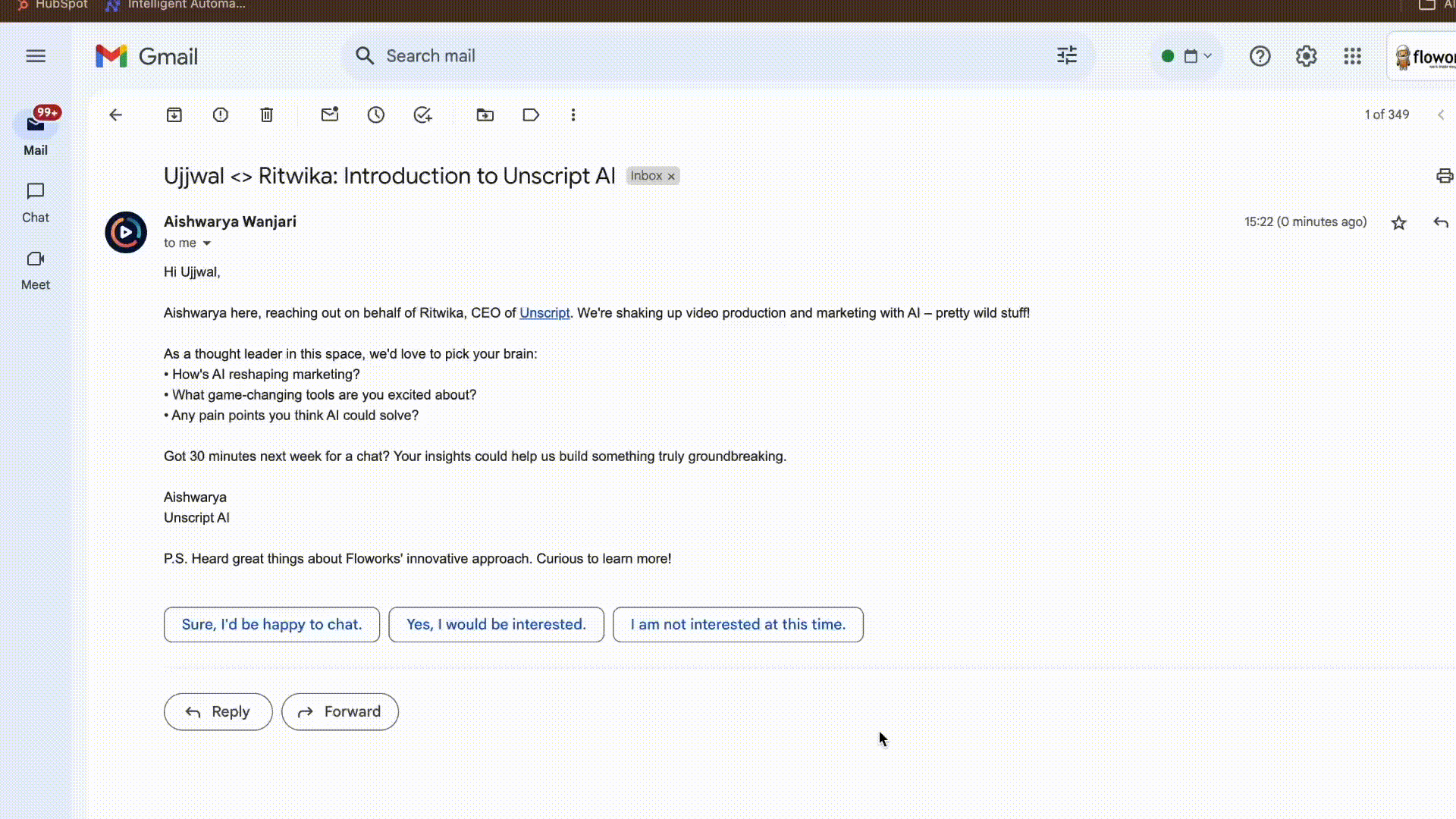Snooze this email with clock icon
This screenshot has height=819, width=1456.
coord(376,115)
